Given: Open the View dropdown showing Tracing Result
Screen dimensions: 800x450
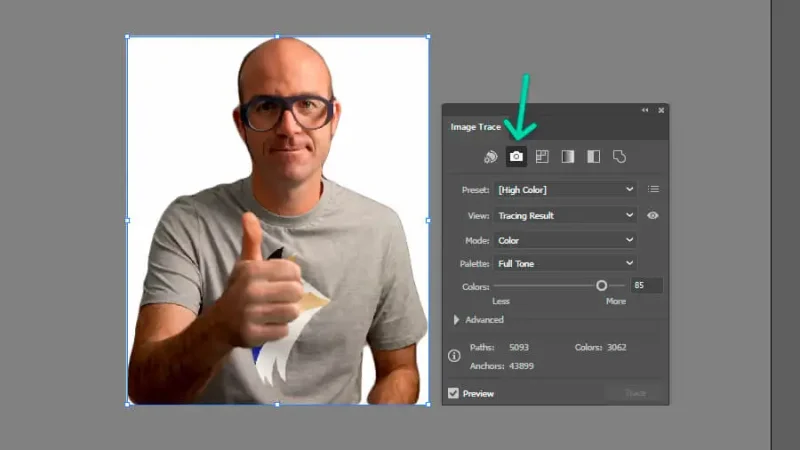Looking at the screenshot, I should [x=565, y=215].
